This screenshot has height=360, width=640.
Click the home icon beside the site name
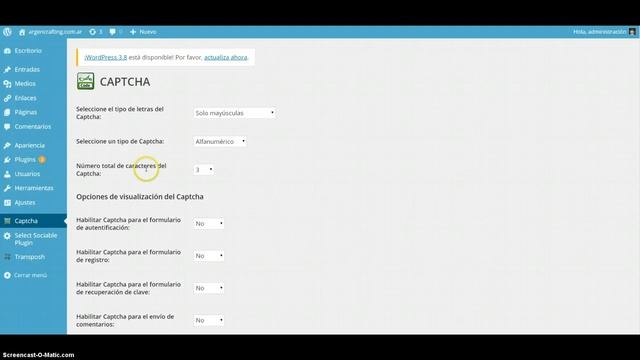click(x=22, y=32)
